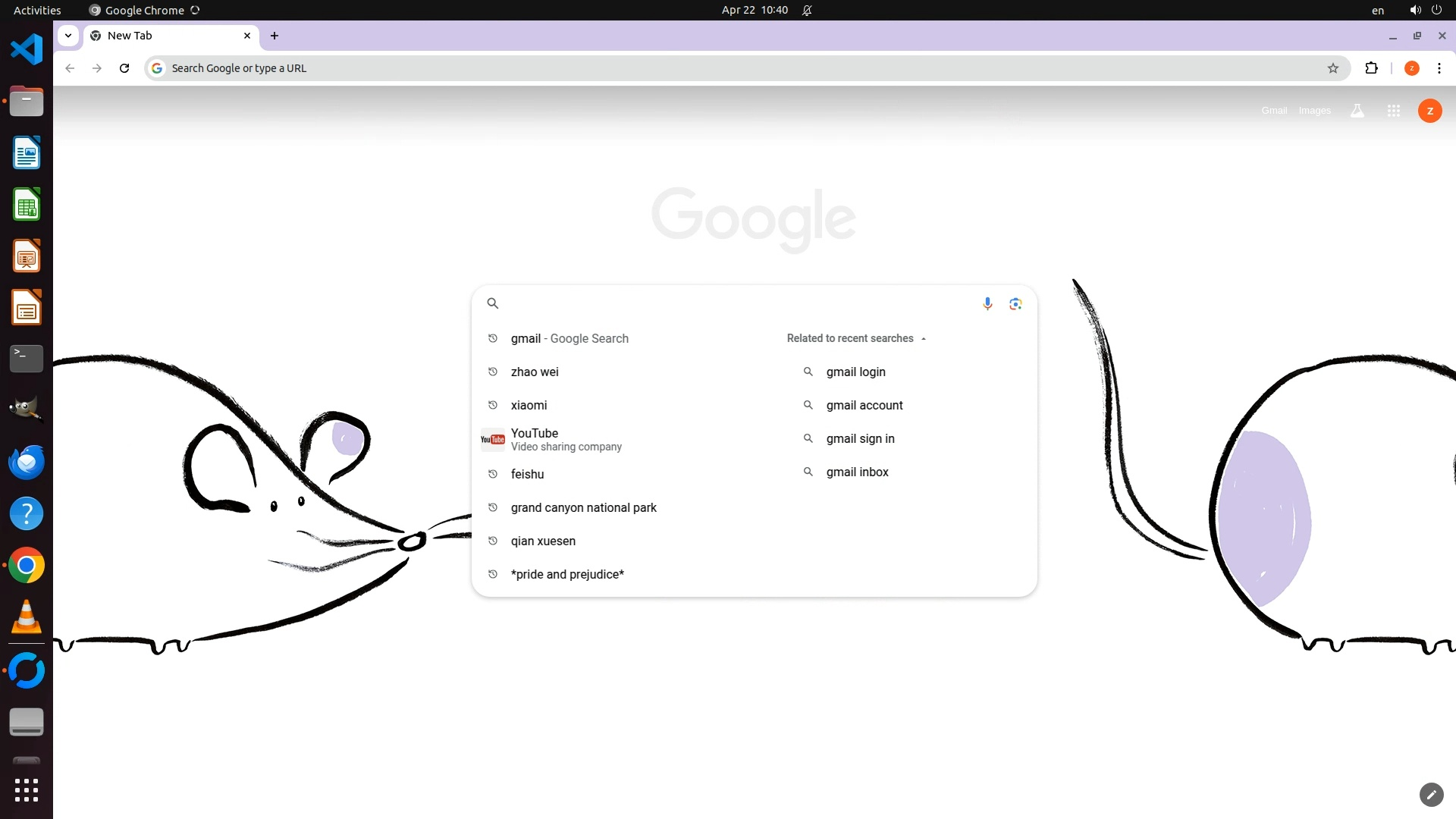Collapse Related to recent searches section
The image size is (1456, 819).
(923, 339)
